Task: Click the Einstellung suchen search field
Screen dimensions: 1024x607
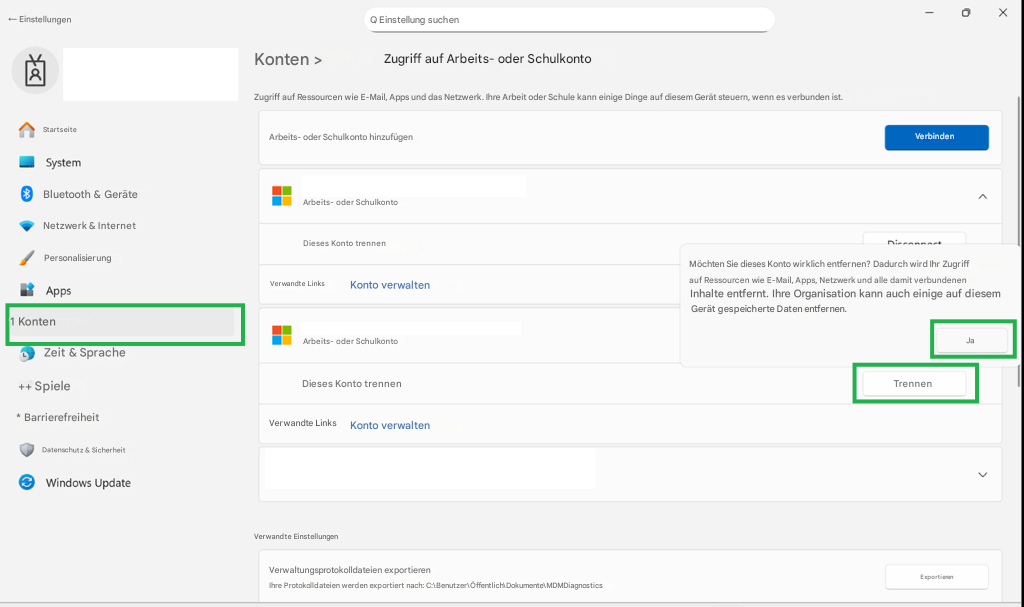Action: coord(568,19)
